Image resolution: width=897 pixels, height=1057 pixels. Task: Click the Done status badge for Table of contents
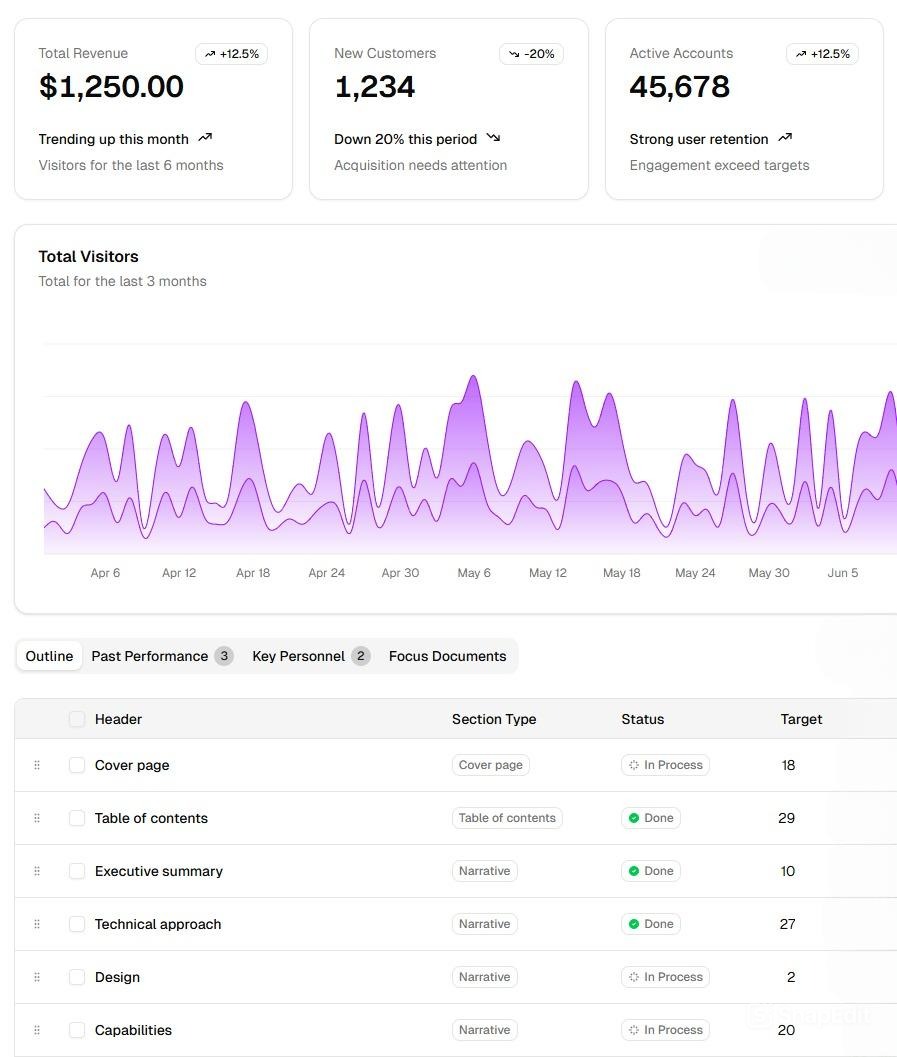click(x=650, y=818)
